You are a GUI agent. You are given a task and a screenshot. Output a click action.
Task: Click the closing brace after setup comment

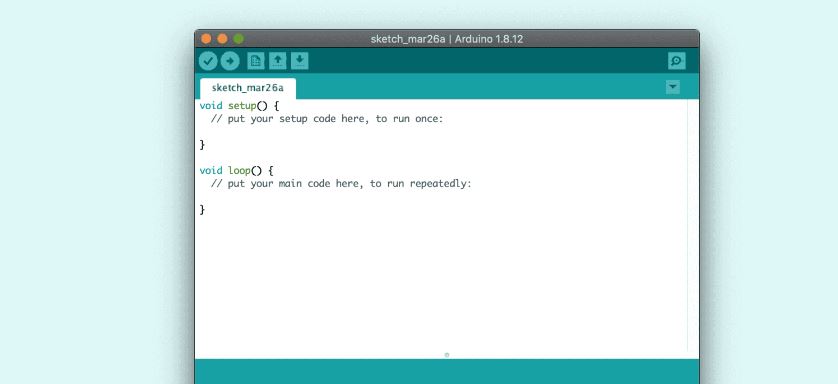(x=202, y=145)
